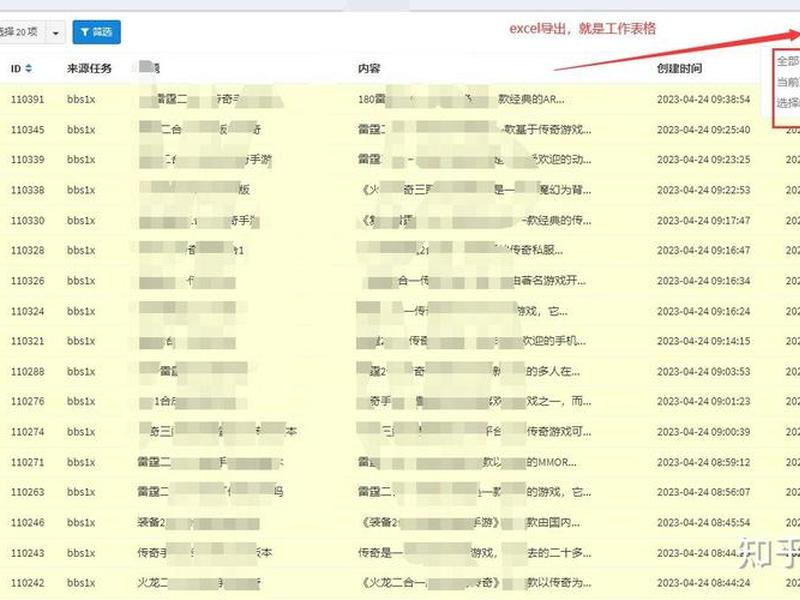
Task: Select row ID 110271
Action: [28, 462]
